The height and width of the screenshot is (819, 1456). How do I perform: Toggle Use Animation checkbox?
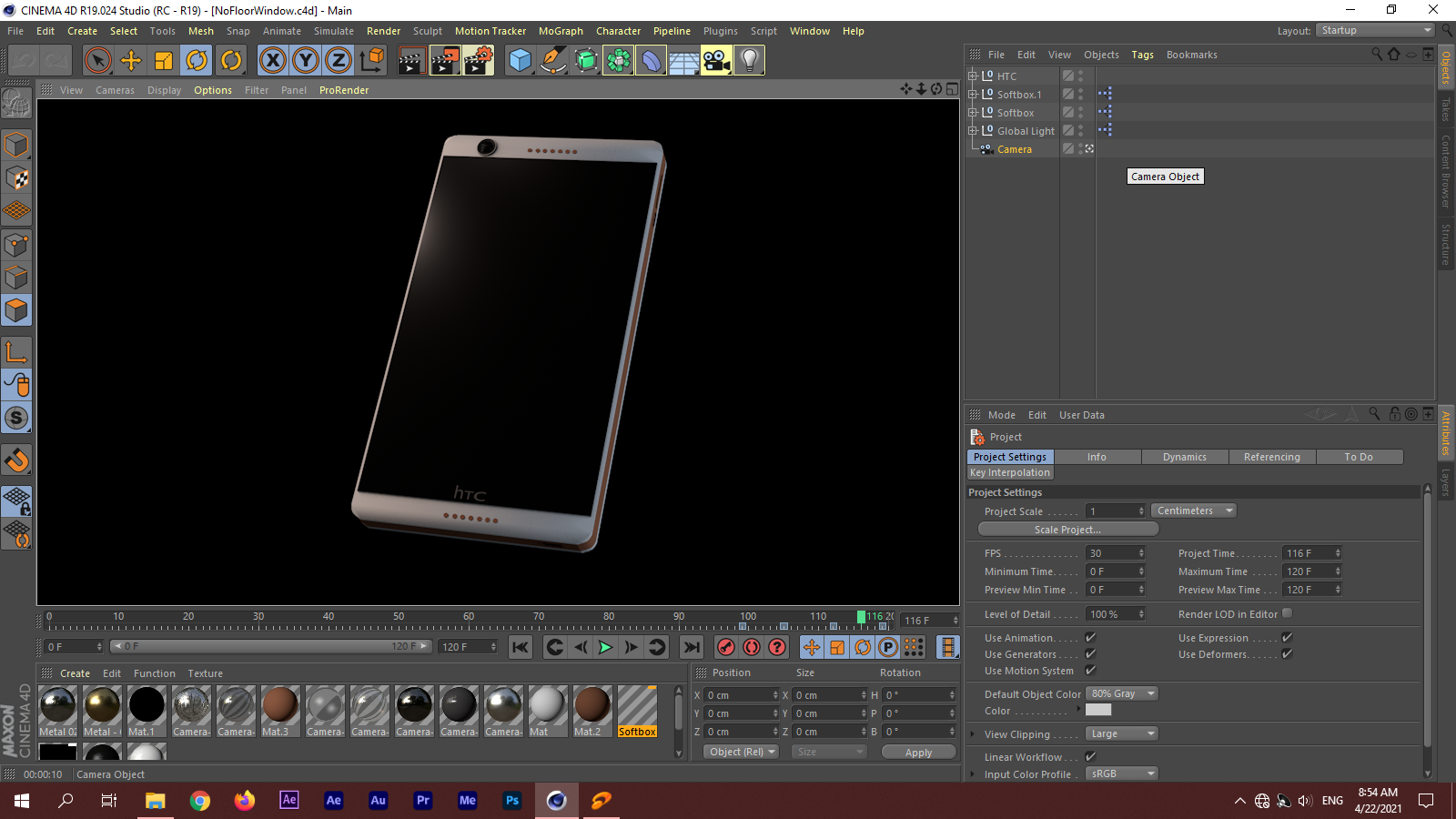pyautogui.click(x=1090, y=638)
